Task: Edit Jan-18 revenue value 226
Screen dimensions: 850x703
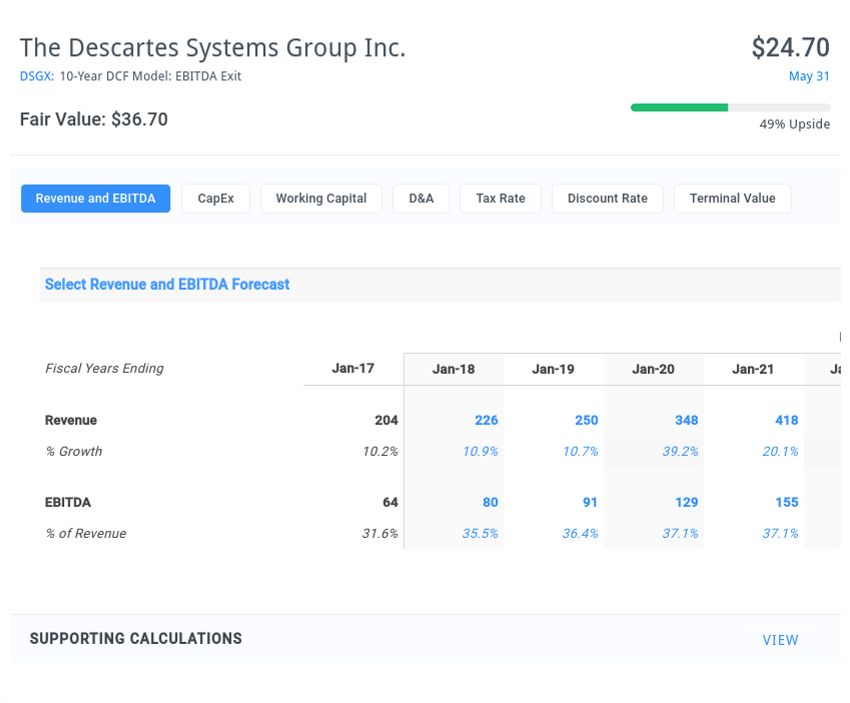Action: coord(486,420)
